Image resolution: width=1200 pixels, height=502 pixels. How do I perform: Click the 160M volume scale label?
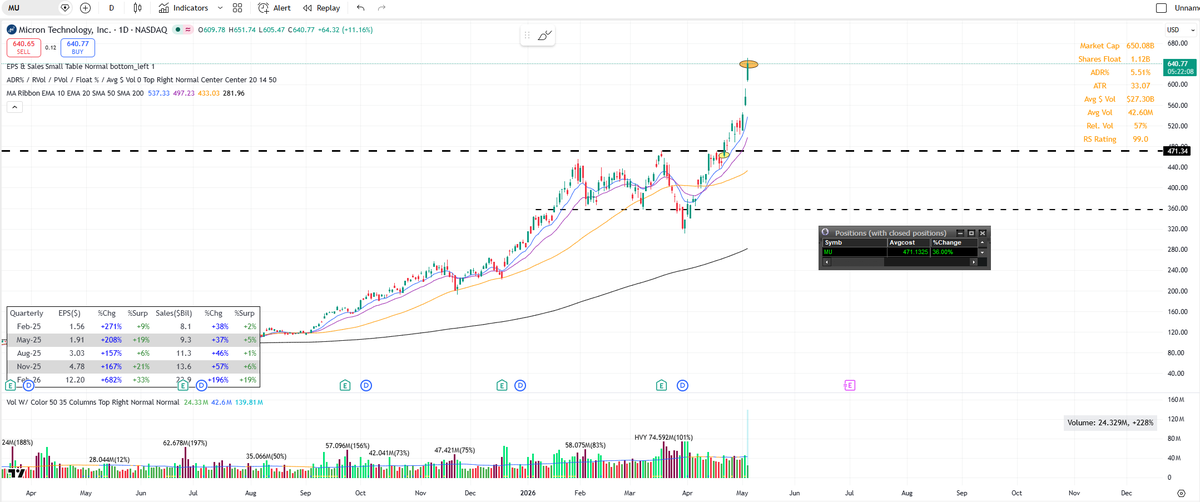point(1177,400)
